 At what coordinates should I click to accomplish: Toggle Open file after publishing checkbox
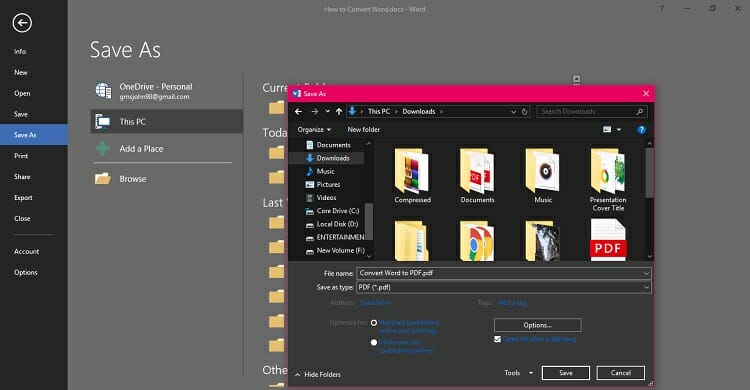(497, 339)
